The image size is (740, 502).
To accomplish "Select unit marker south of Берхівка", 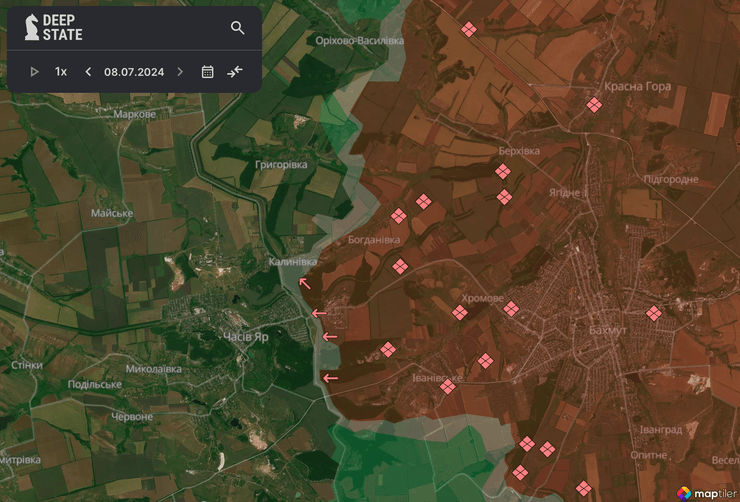I will coord(504,197).
